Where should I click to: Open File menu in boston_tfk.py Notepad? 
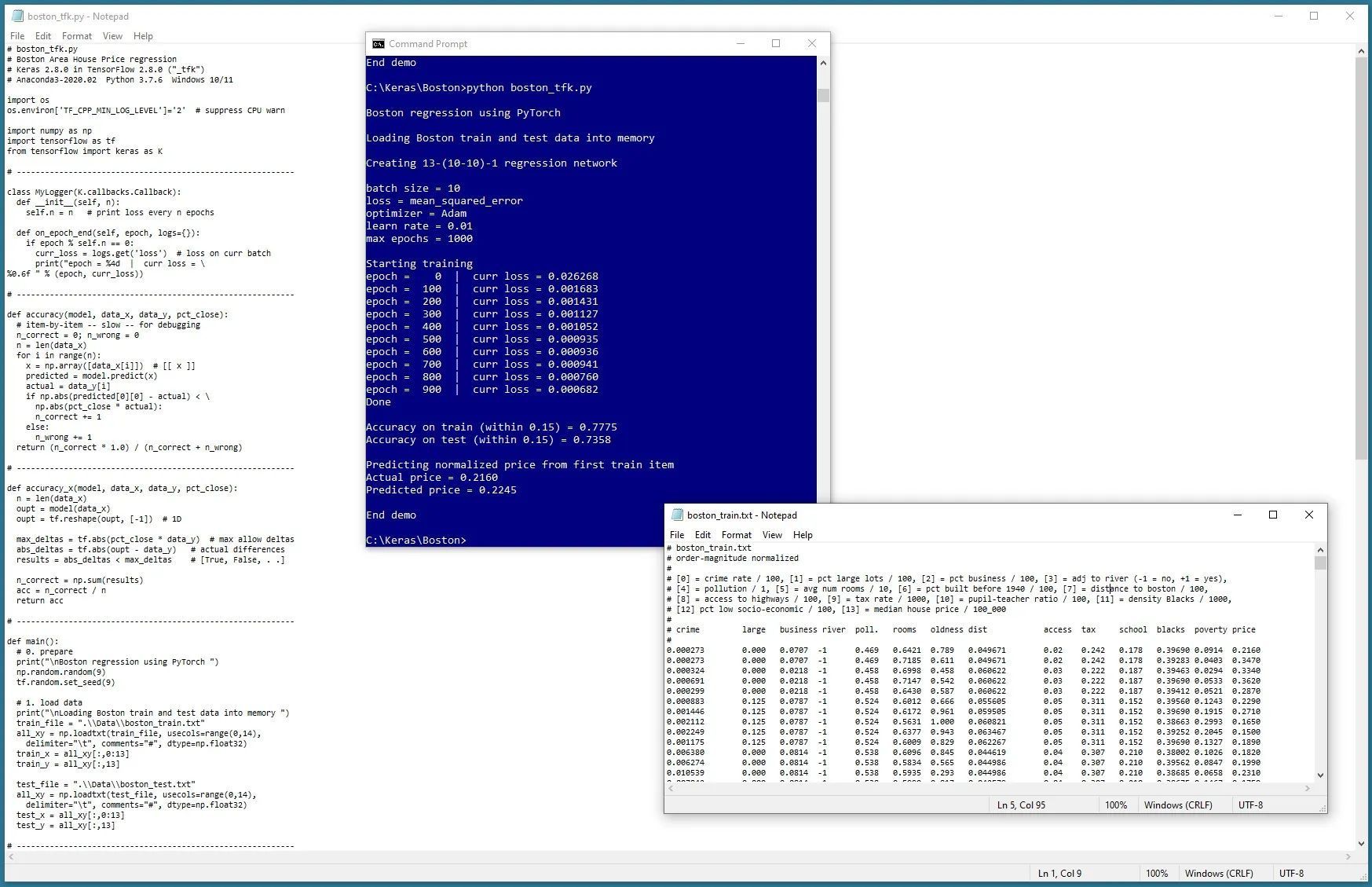17,36
